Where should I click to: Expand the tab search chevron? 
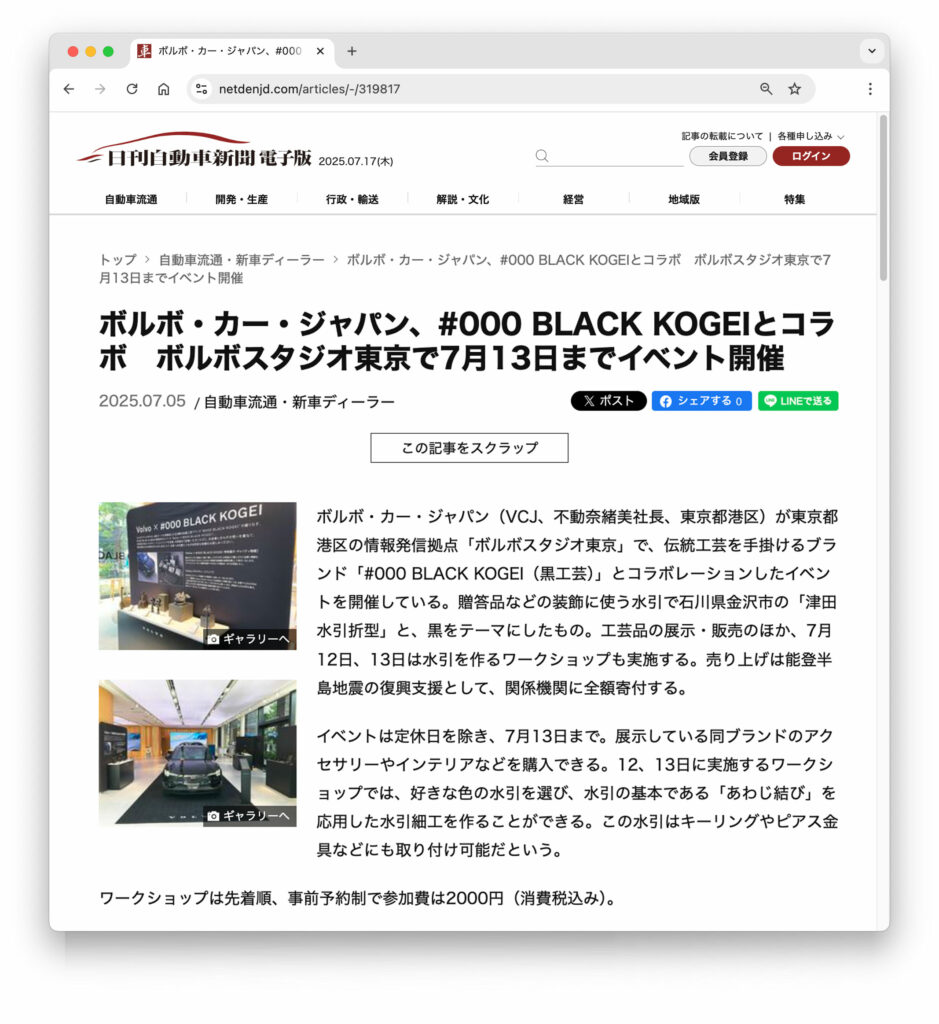point(872,50)
